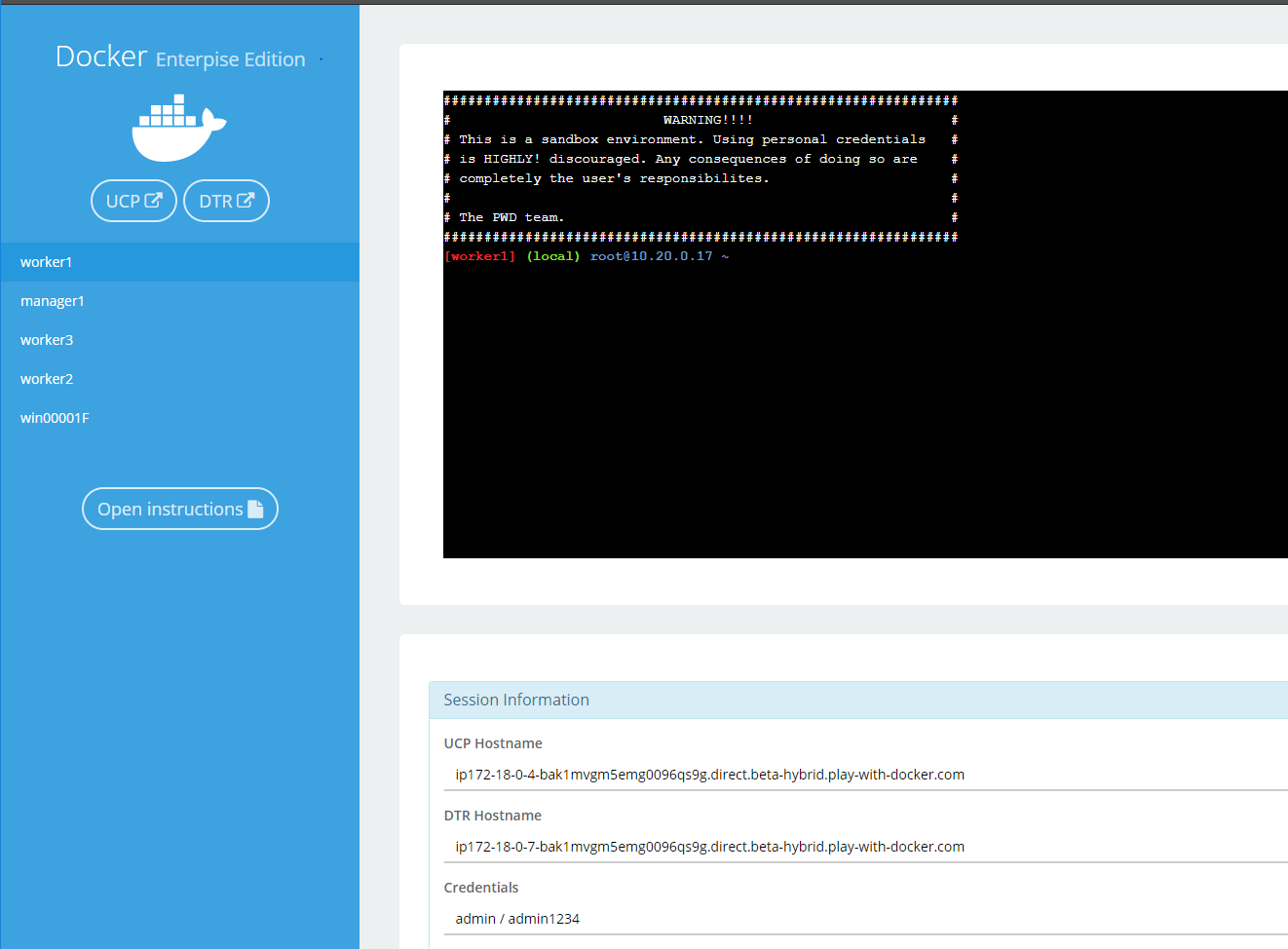1288x949 pixels.
Task: Select the worker1 instance
Action: point(179,262)
